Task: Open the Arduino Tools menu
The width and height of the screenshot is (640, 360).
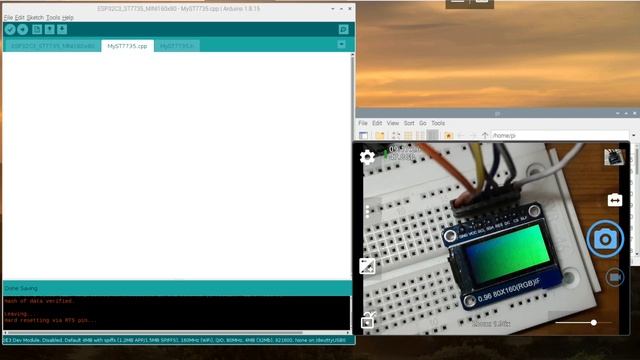Action: [53, 18]
